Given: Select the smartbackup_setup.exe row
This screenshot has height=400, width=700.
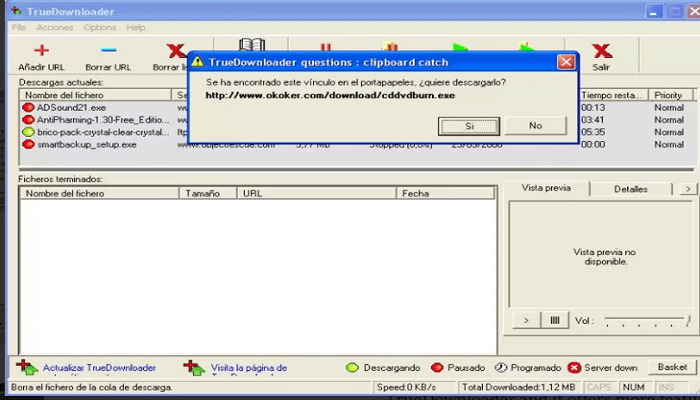Looking at the screenshot, I should [x=87, y=144].
